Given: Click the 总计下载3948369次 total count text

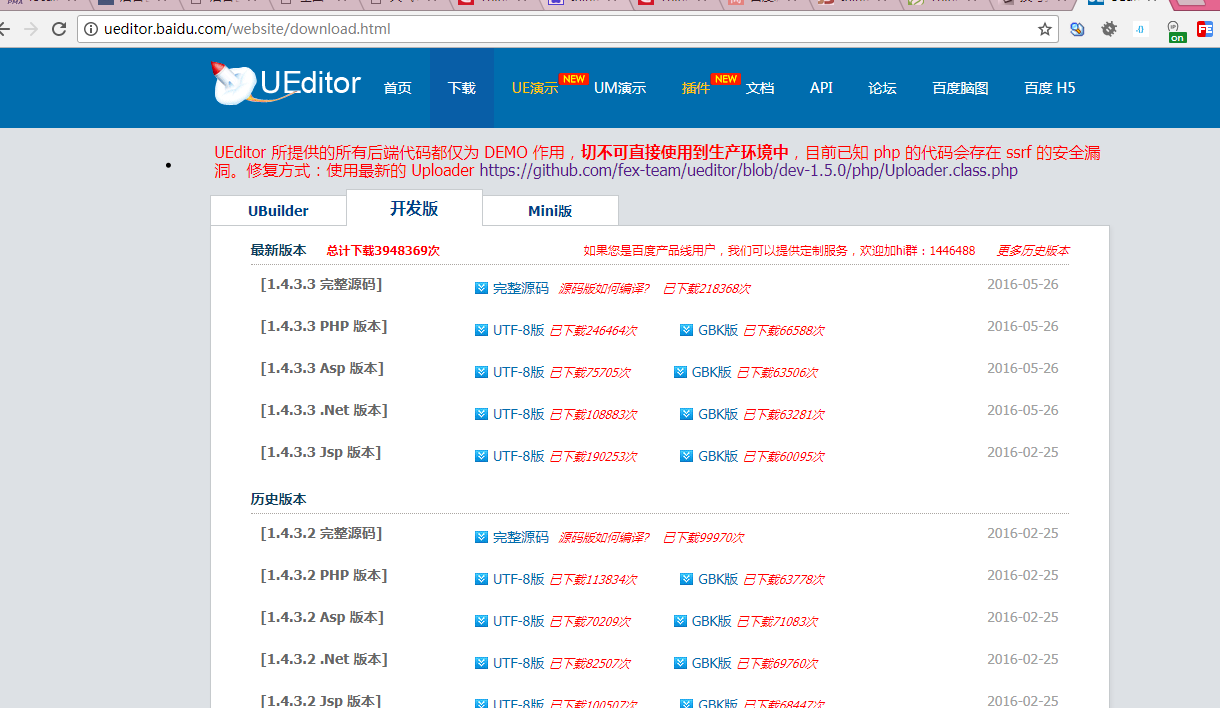Looking at the screenshot, I should pos(383,251).
